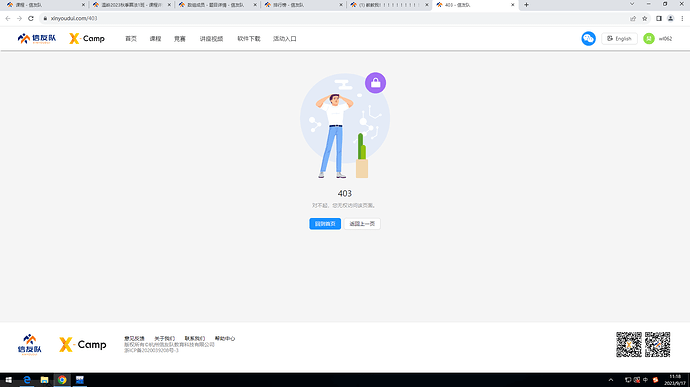The height and width of the screenshot is (387, 690).
Task: Switch to the 排行榜 browser tab
Action: click(x=302, y=5)
